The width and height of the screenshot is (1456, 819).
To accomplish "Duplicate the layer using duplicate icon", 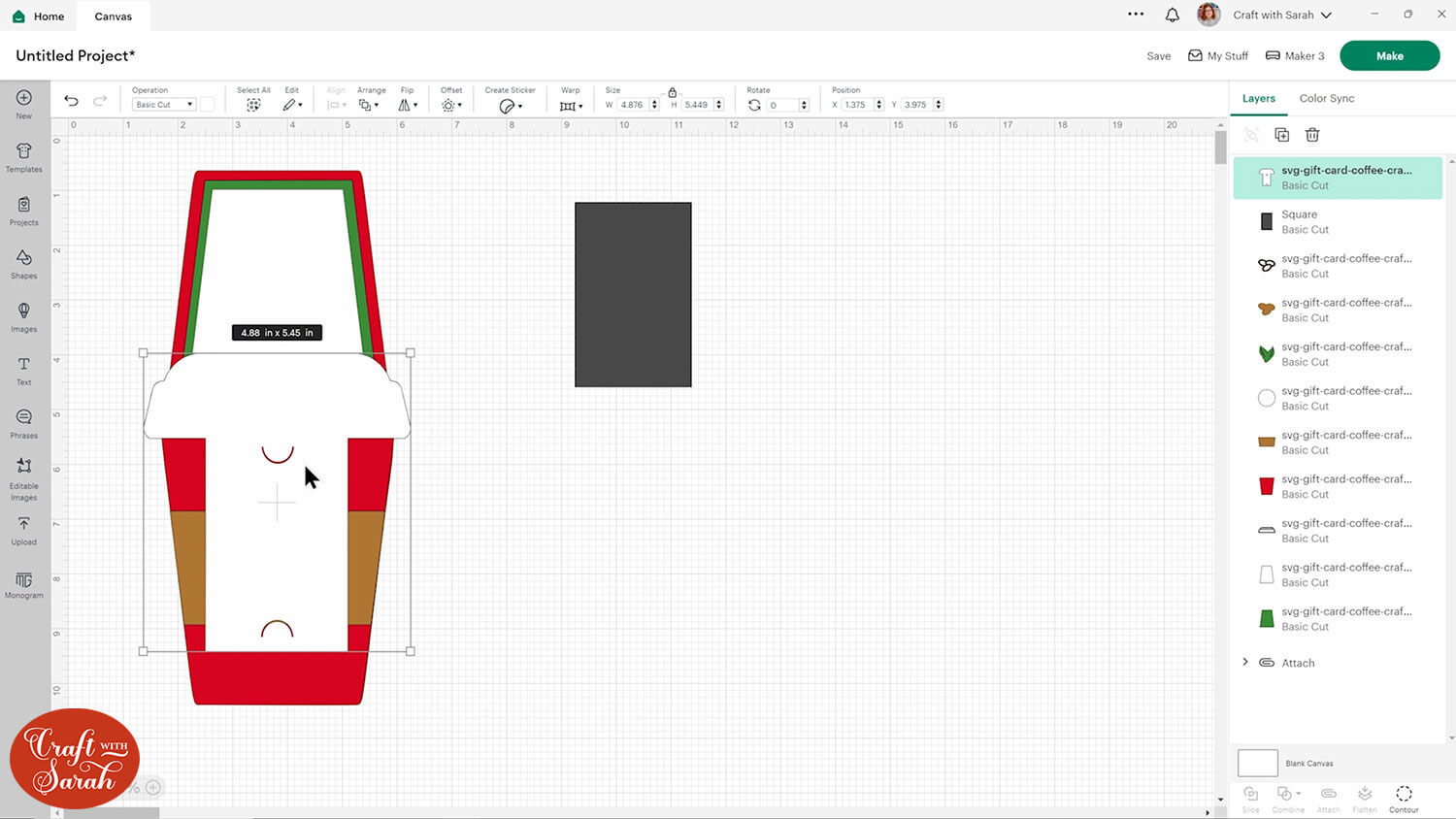I will 1281,135.
